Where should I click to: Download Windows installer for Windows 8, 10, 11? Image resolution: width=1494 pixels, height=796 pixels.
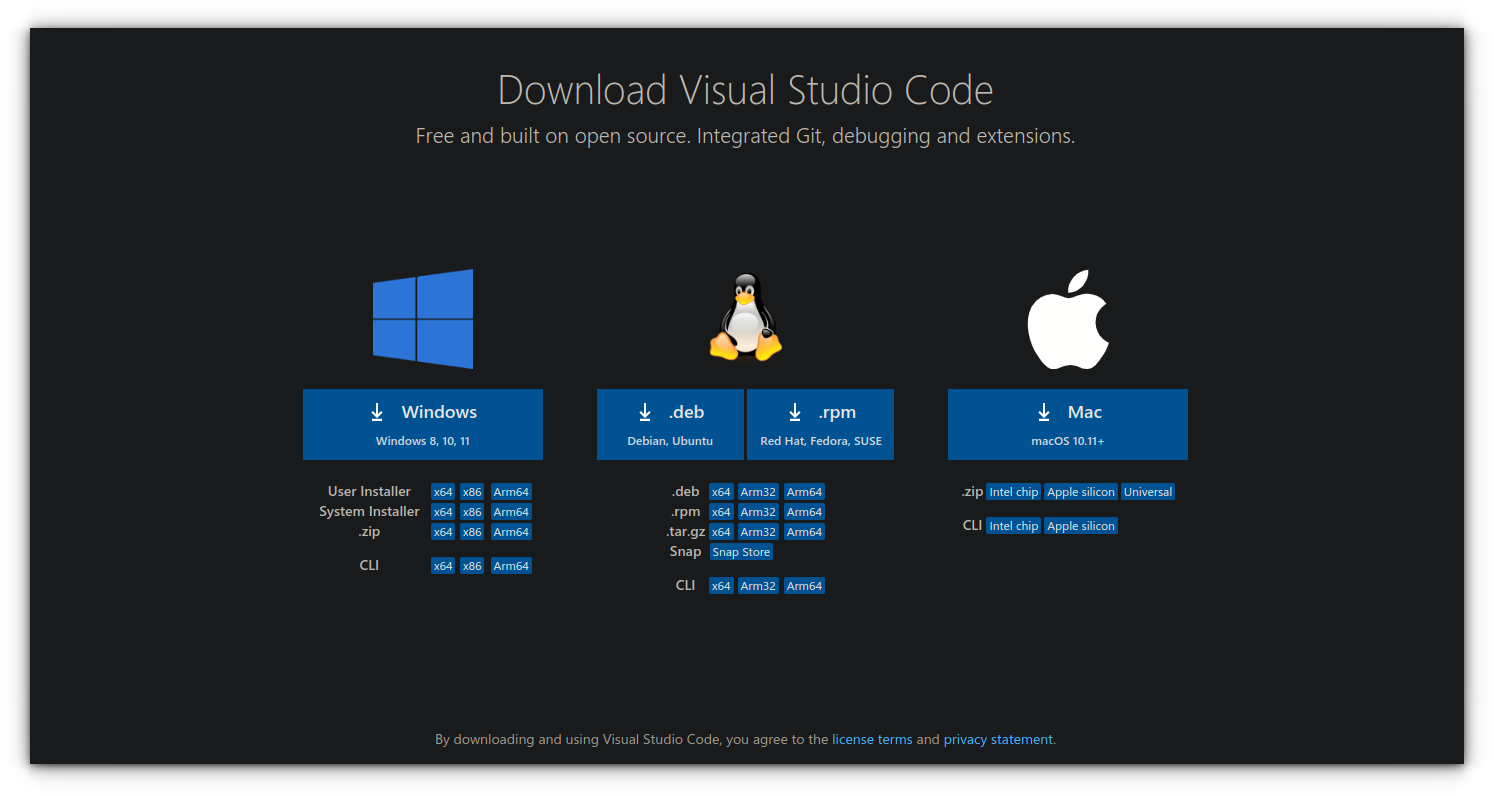click(x=423, y=424)
